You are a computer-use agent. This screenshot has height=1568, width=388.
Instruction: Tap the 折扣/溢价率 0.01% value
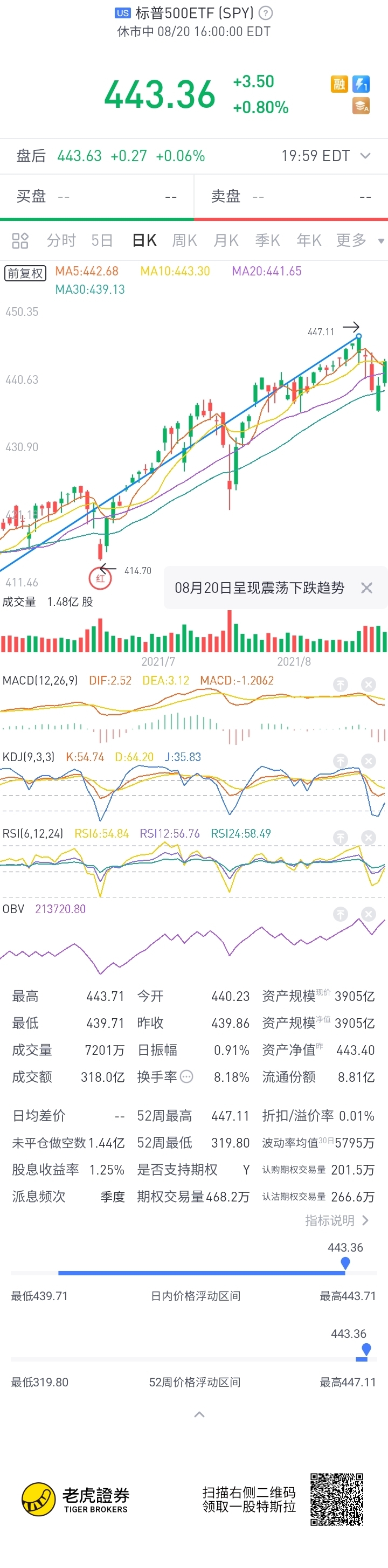tap(357, 1116)
